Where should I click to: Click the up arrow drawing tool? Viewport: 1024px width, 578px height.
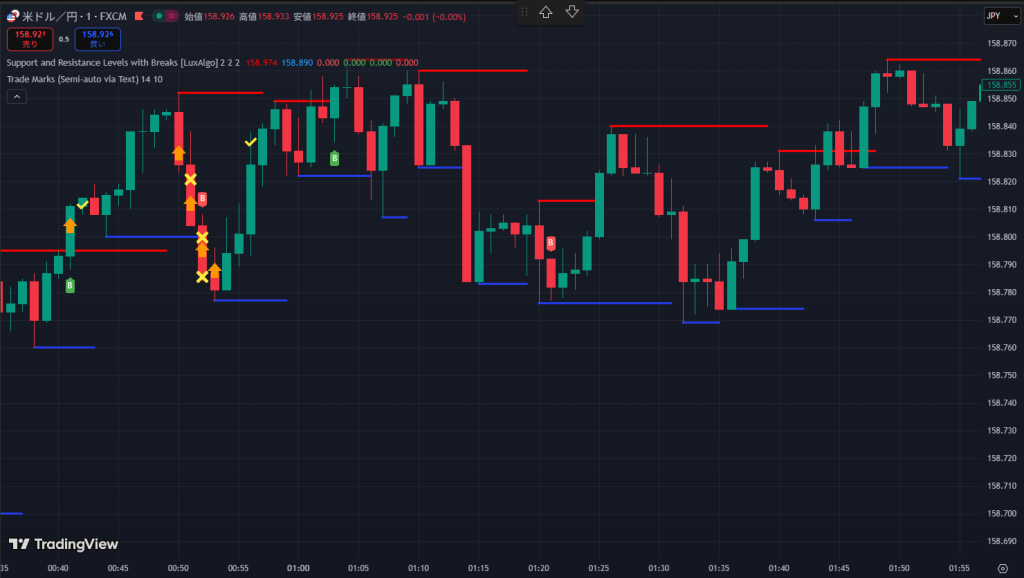click(546, 12)
